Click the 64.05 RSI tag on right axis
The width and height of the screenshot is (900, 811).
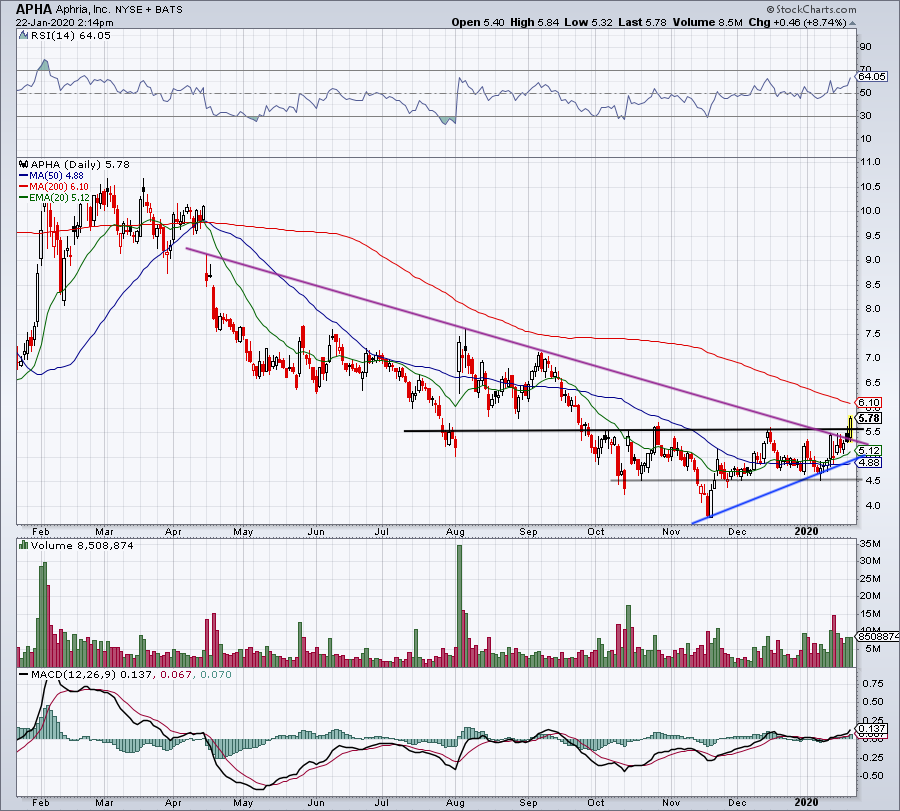pyautogui.click(x=872, y=76)
